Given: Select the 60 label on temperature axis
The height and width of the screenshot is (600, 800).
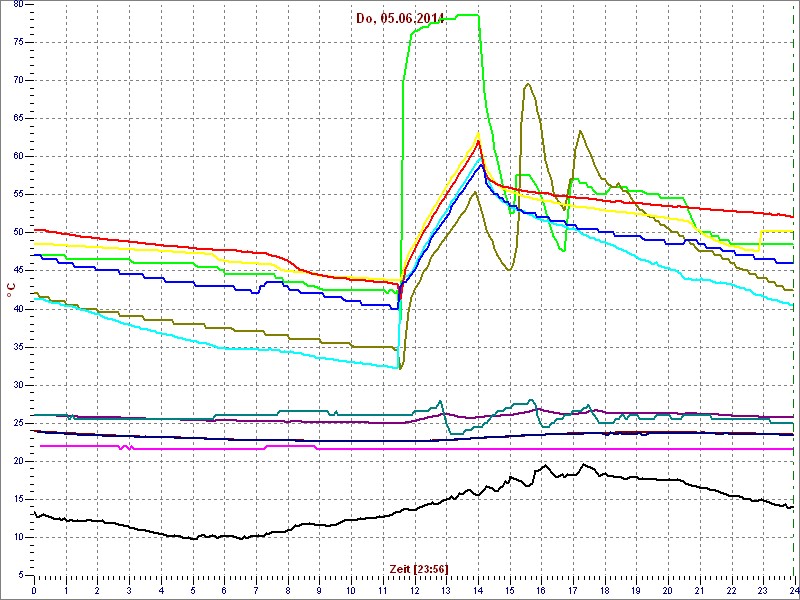Looking at the screenshot, I should 18,157.
